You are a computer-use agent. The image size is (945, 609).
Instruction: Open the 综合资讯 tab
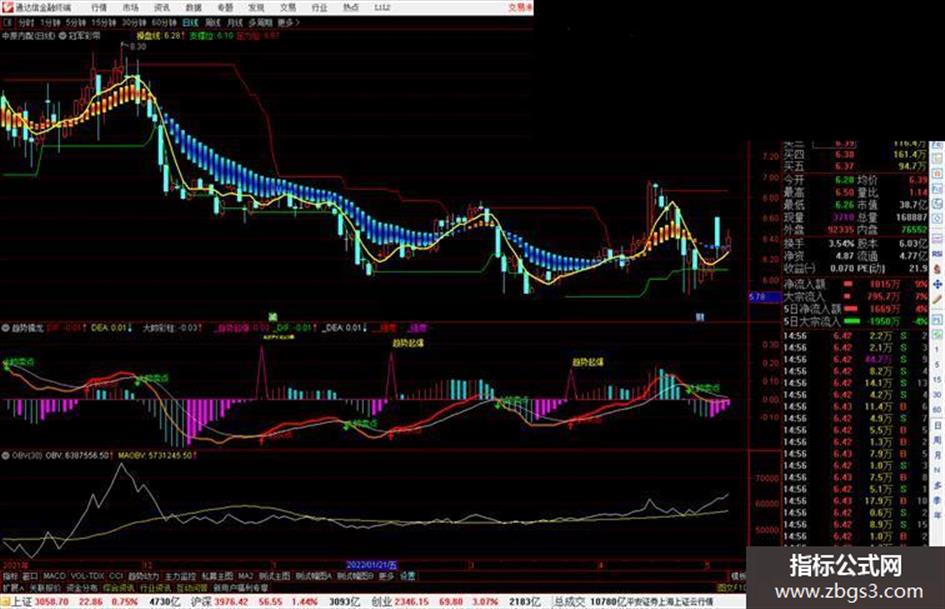[x=119, y=587]
